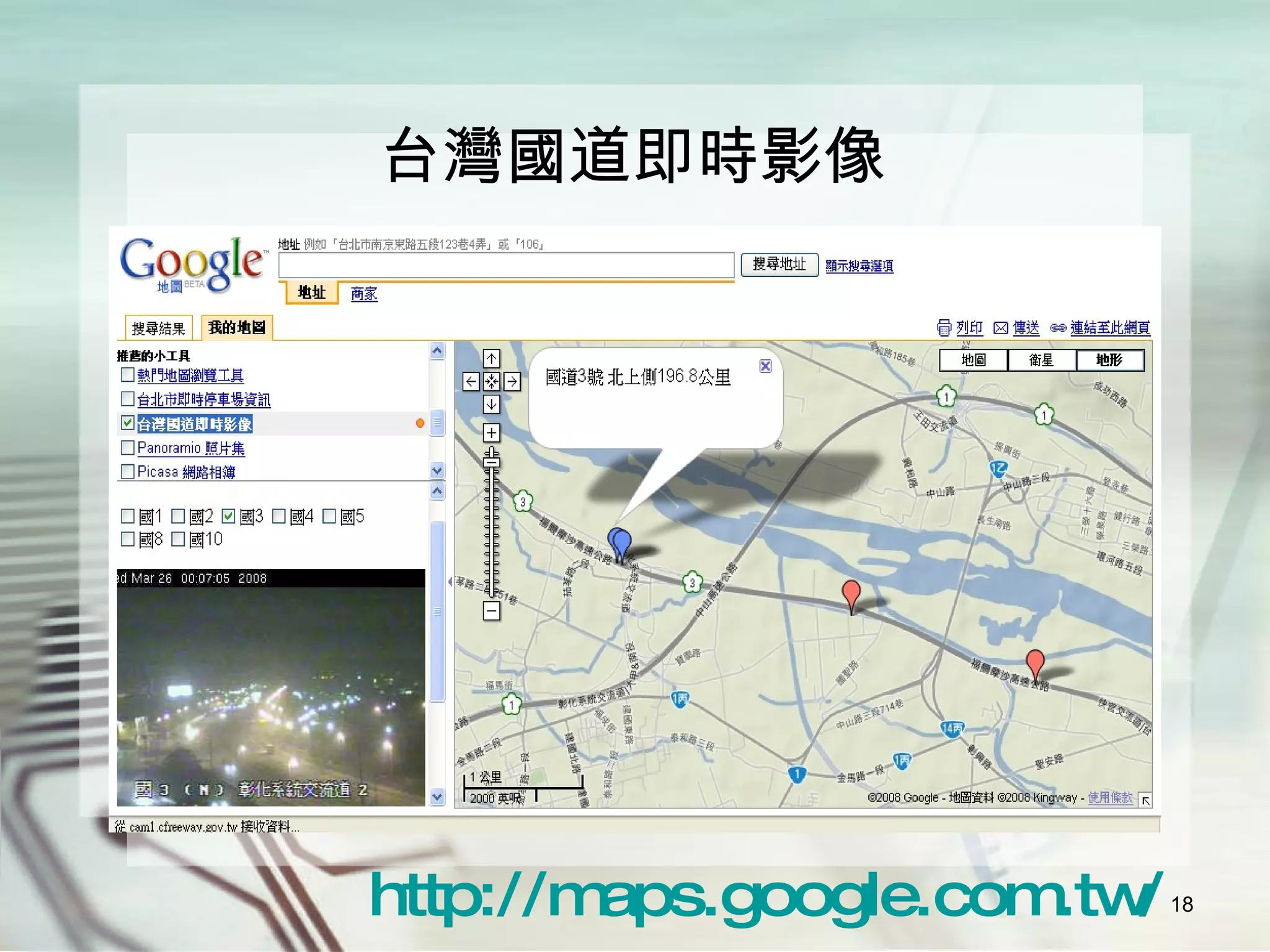The width and height of the screenshot is (1270, 952).
Task: Switch map view to 地圖
Action: 974,360
